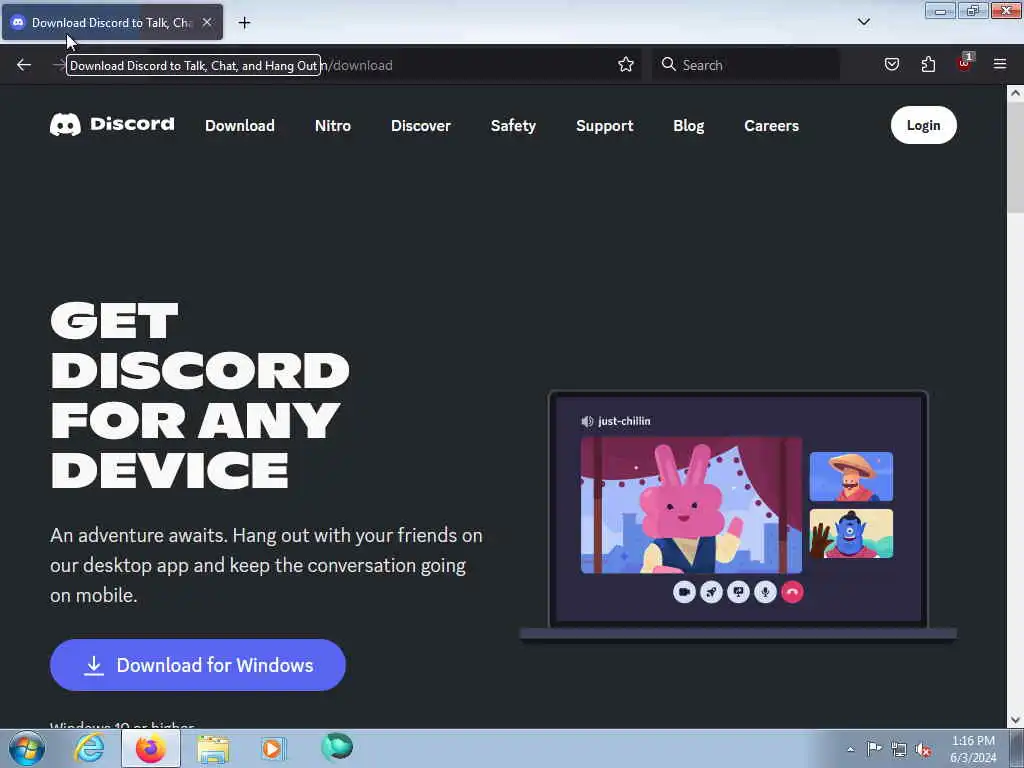1024x768 pixels.
Task: Open Windows Media Player from the taskbar
Action: pyautogui.click(x=273, y=748)
